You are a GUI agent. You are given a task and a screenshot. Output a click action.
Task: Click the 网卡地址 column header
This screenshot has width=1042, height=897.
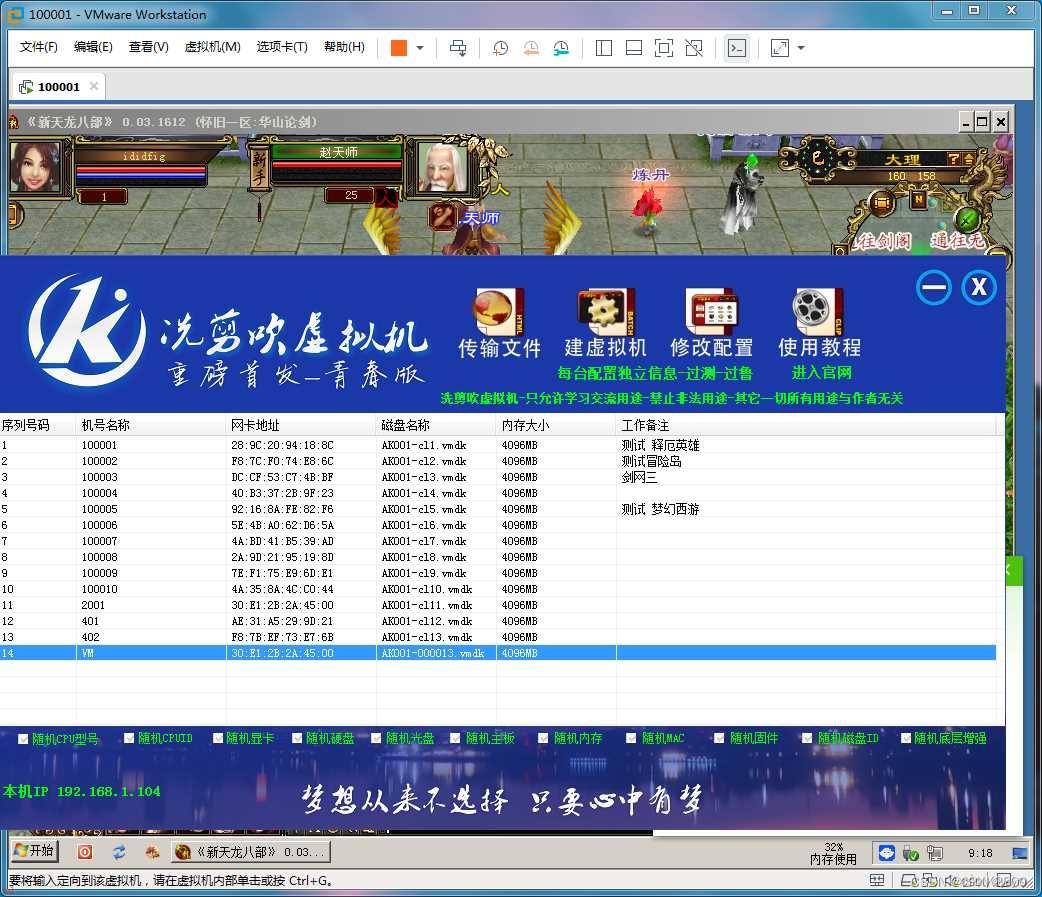301,425
